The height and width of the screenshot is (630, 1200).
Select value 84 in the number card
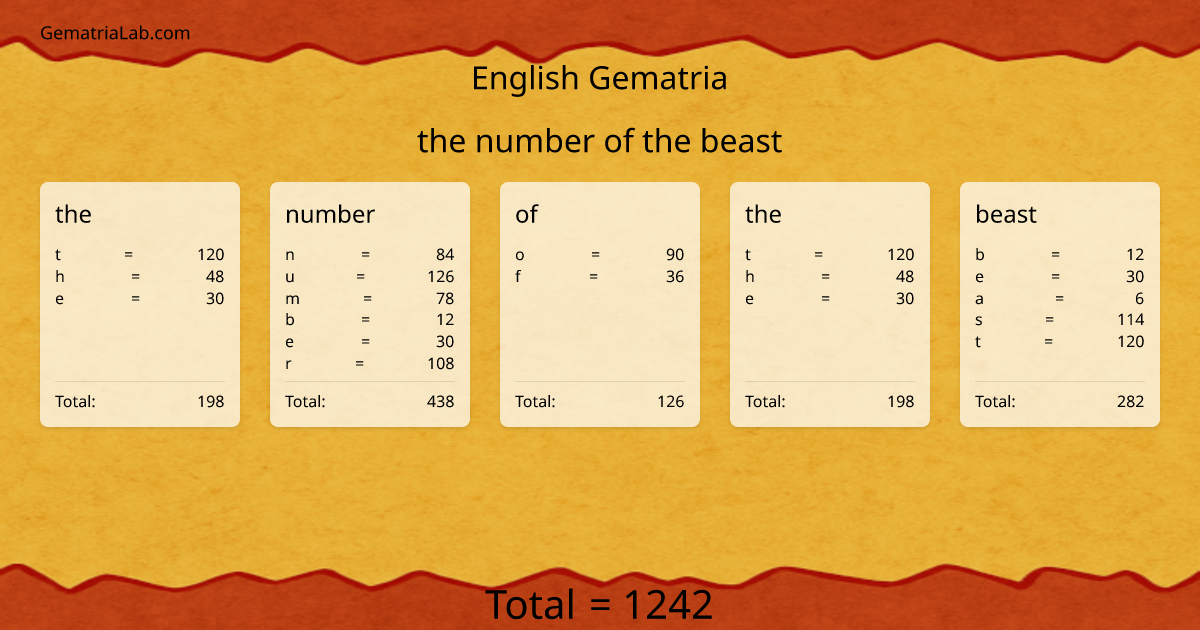pos(445,255)
